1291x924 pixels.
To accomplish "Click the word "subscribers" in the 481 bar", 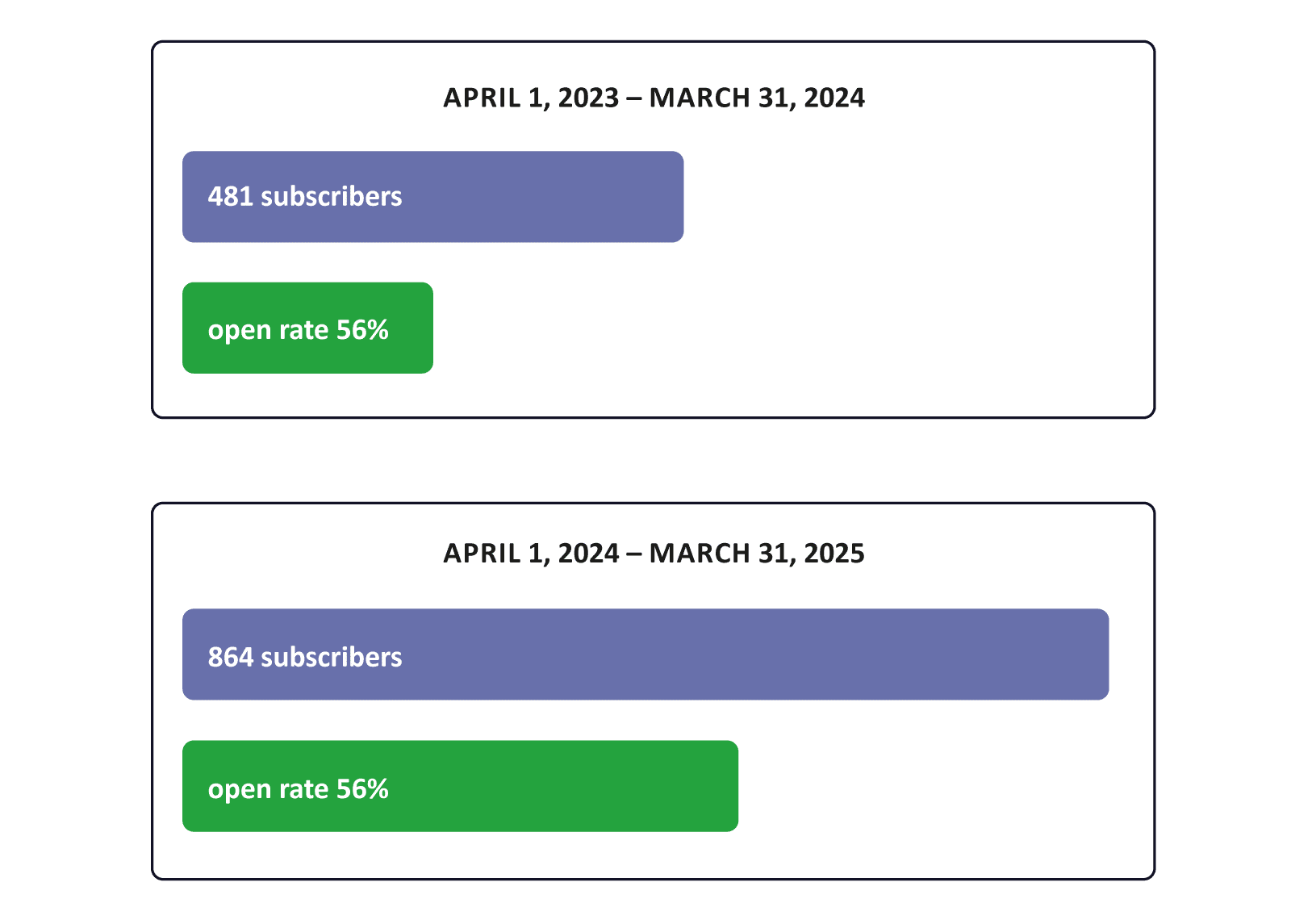I will 331,197.
